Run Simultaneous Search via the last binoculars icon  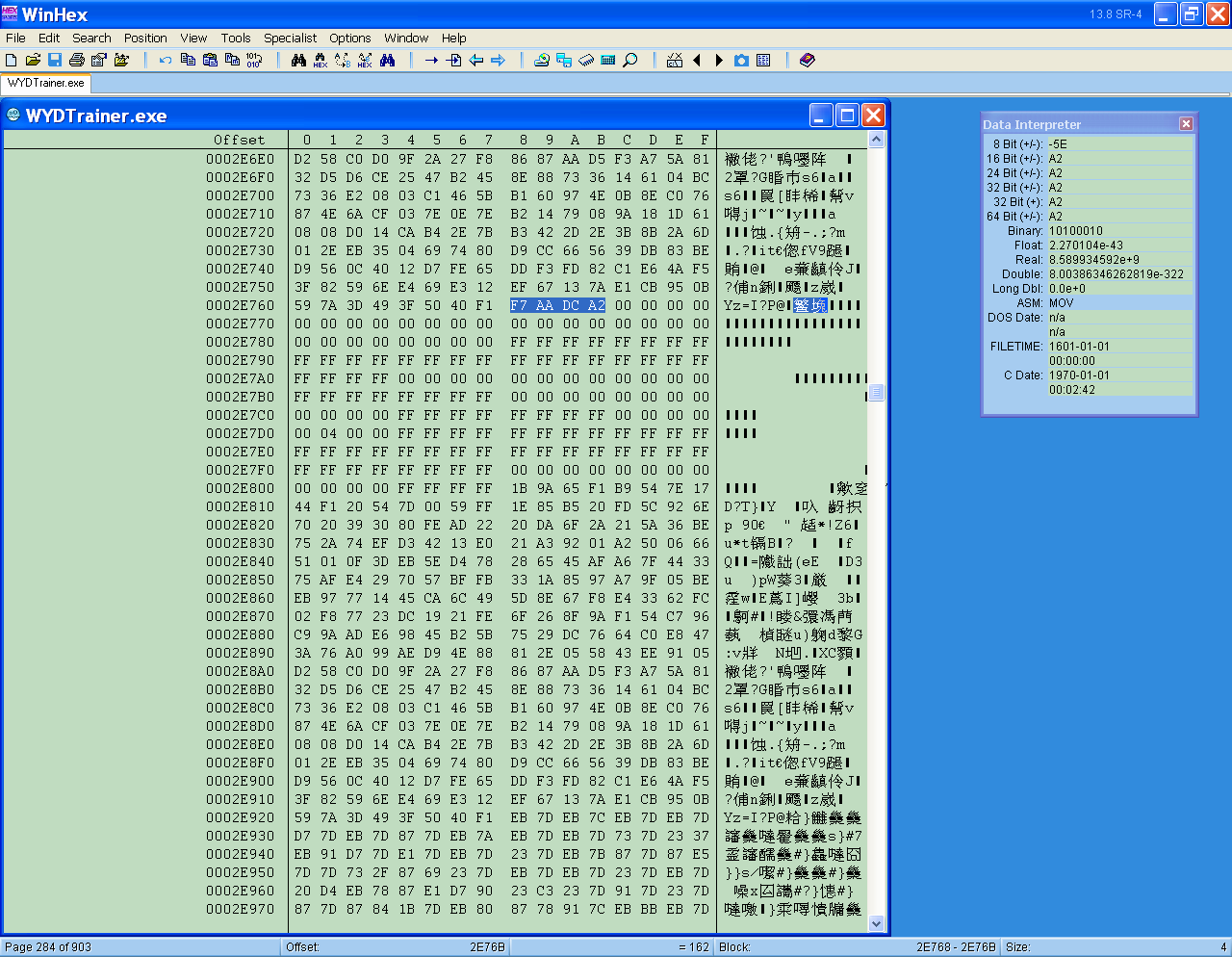point(387,60)
